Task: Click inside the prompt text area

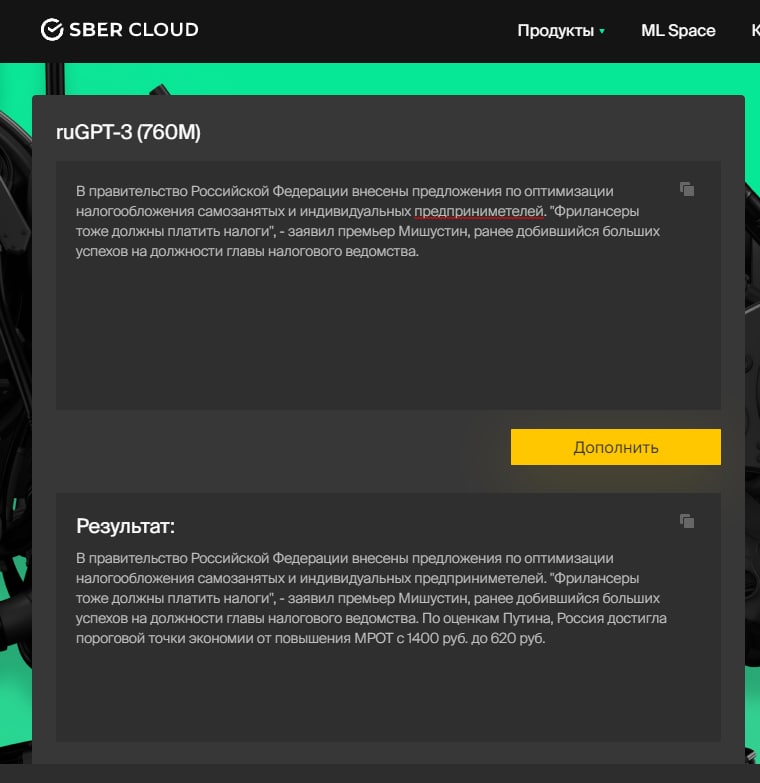Action: [388, 285]
